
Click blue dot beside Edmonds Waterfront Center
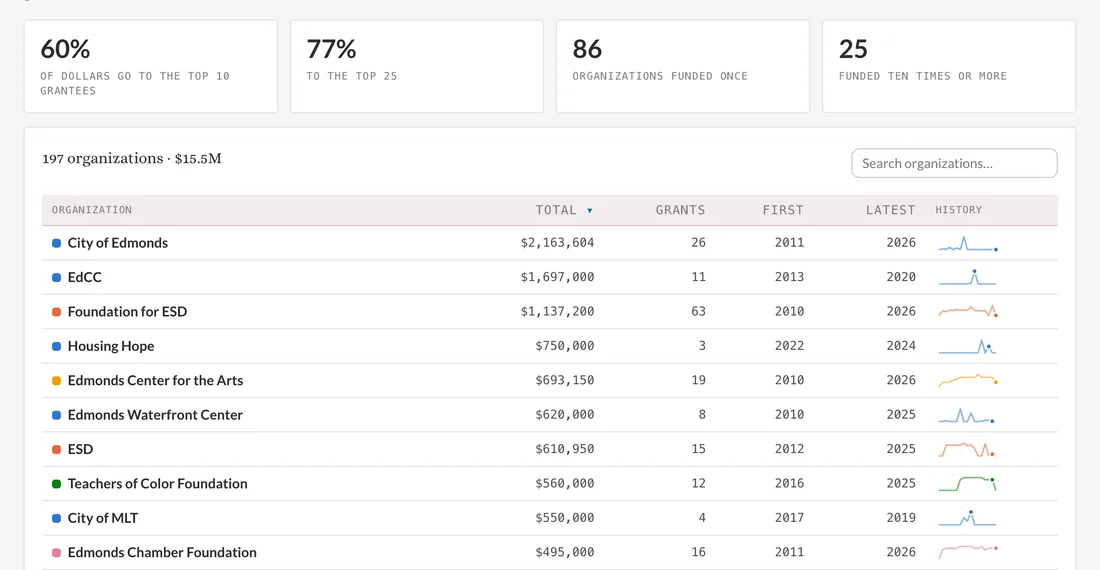click(x=56, y=415)
